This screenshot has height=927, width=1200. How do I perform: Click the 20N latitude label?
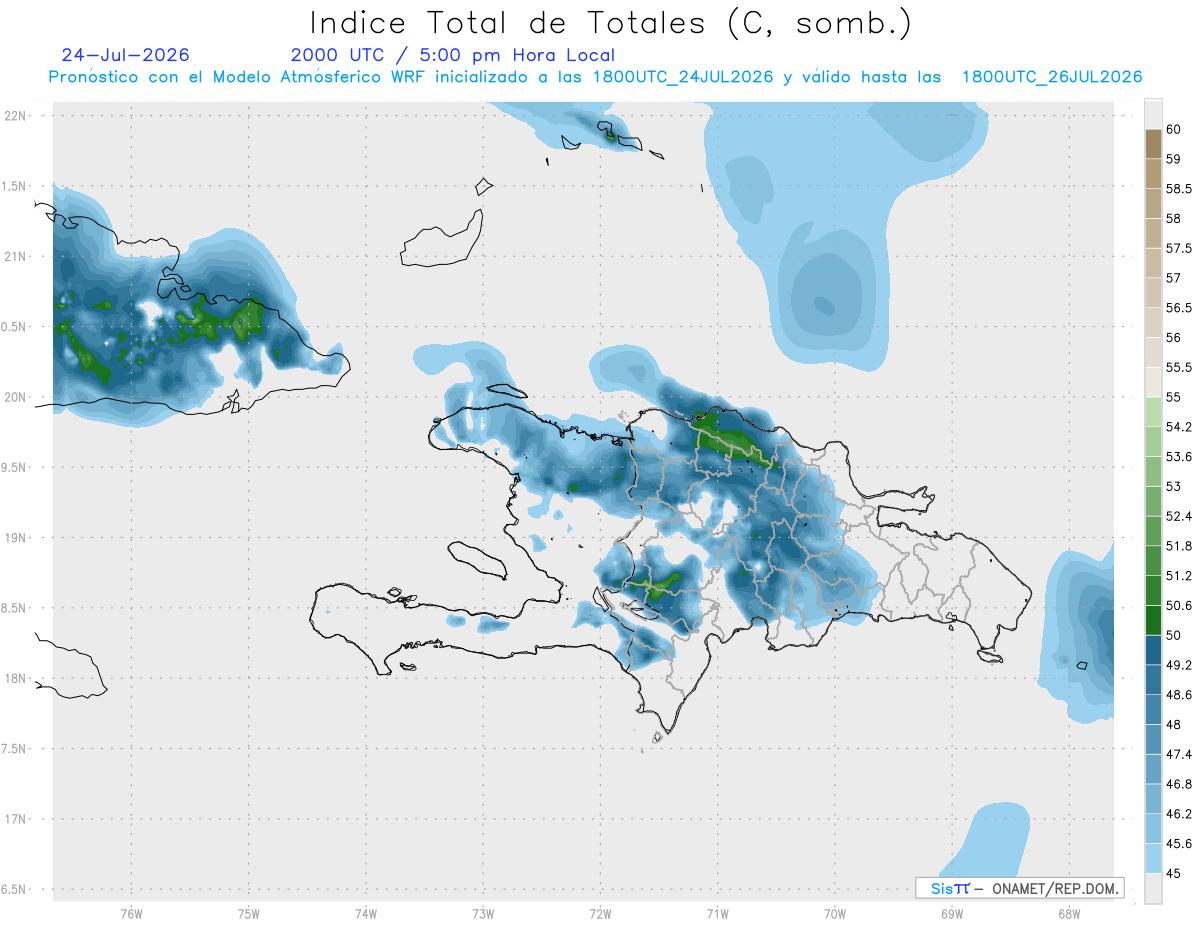click(x=15, y=397)
